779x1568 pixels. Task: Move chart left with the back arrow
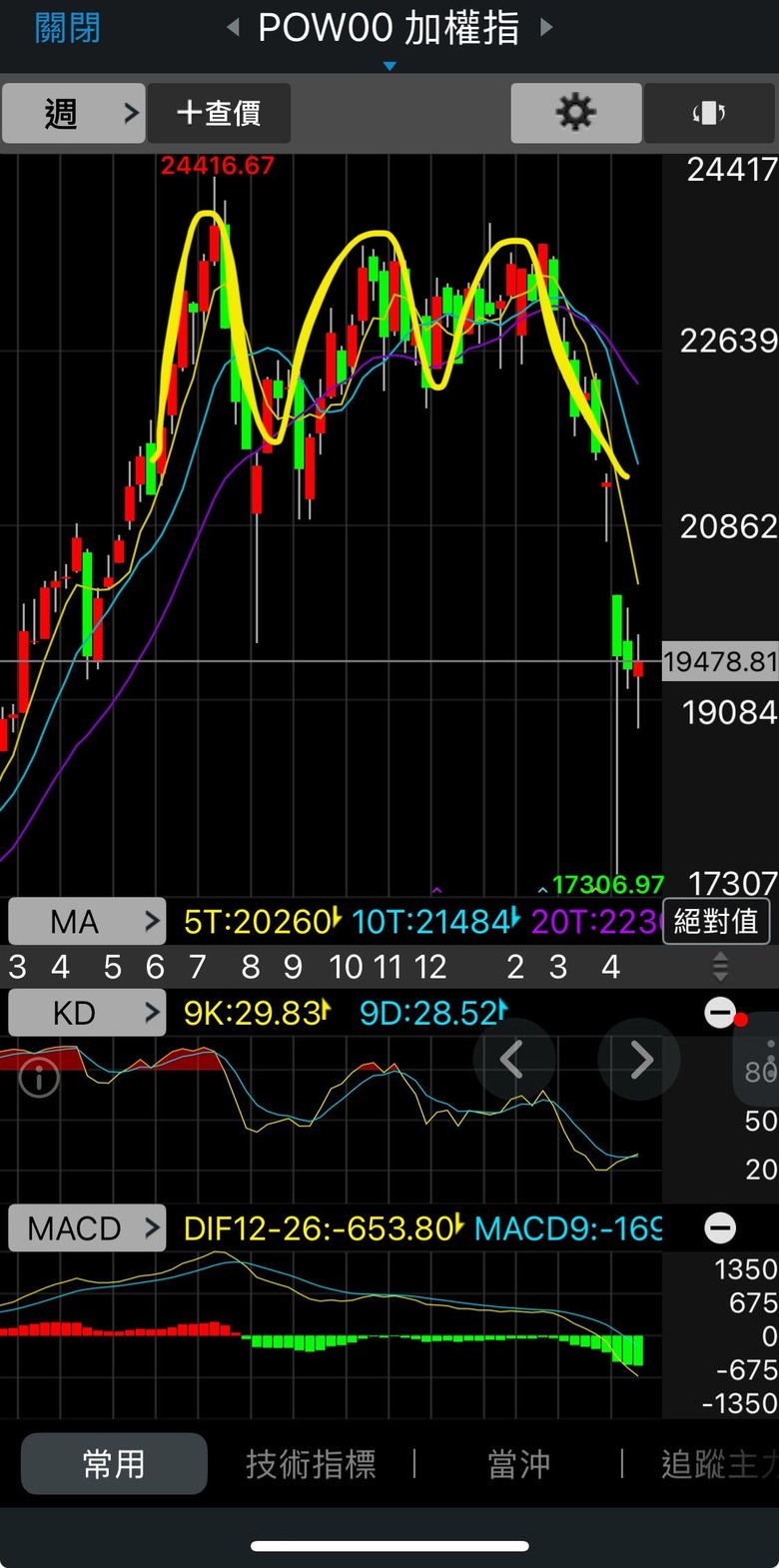click(x=512, y=1060)
